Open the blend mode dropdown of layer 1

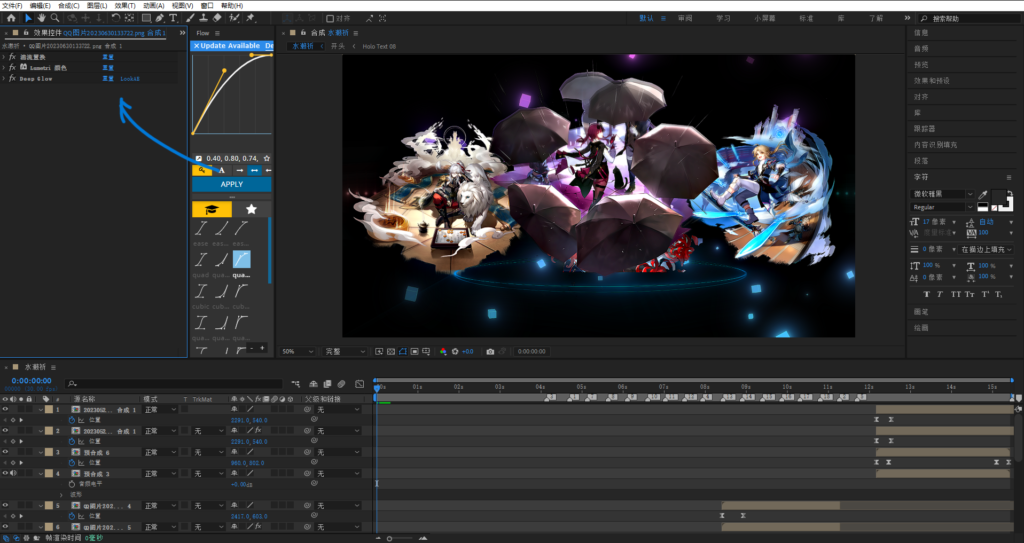click(160, 410)
